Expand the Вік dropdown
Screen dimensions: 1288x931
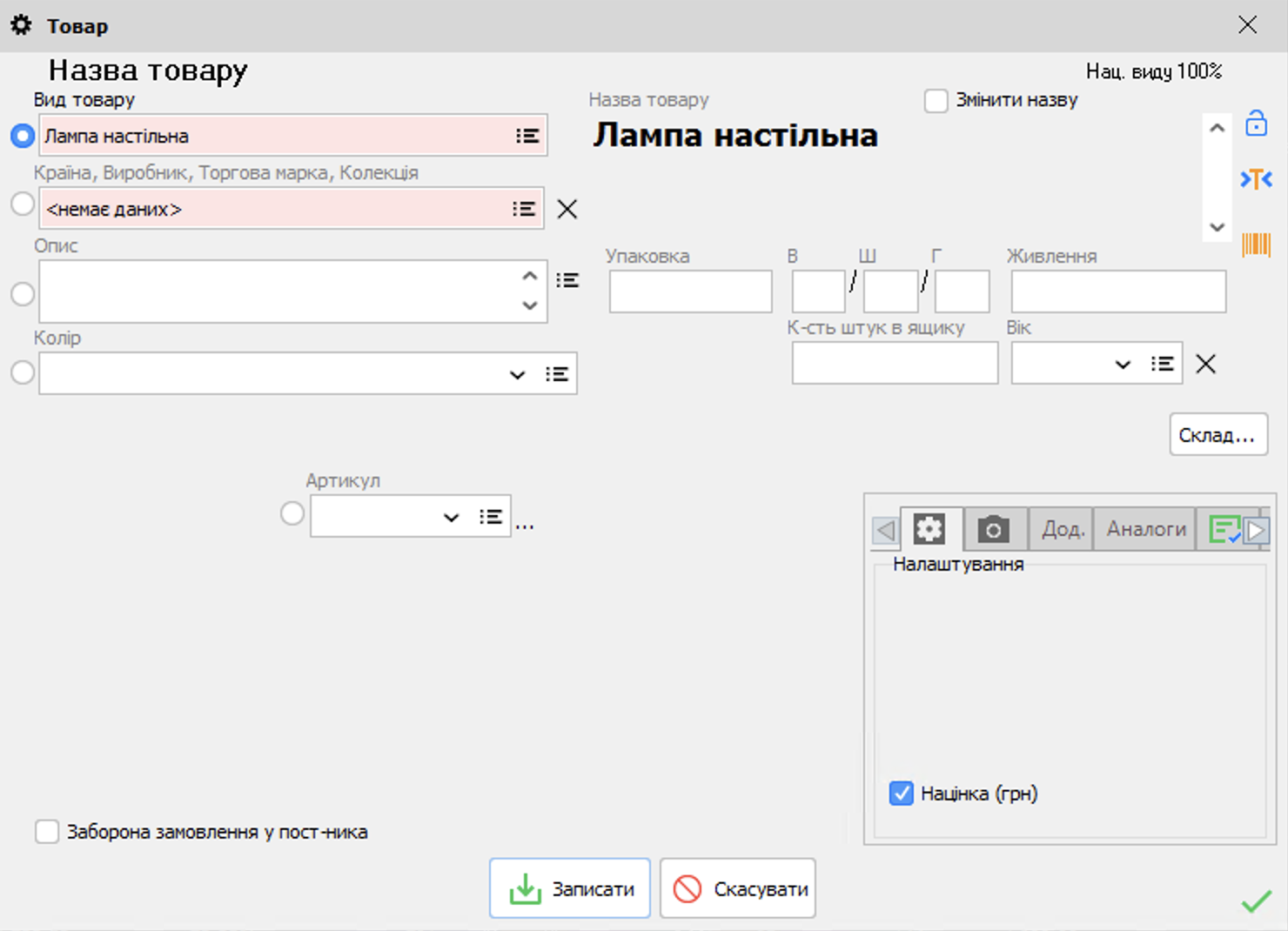tap(1123, 364)
